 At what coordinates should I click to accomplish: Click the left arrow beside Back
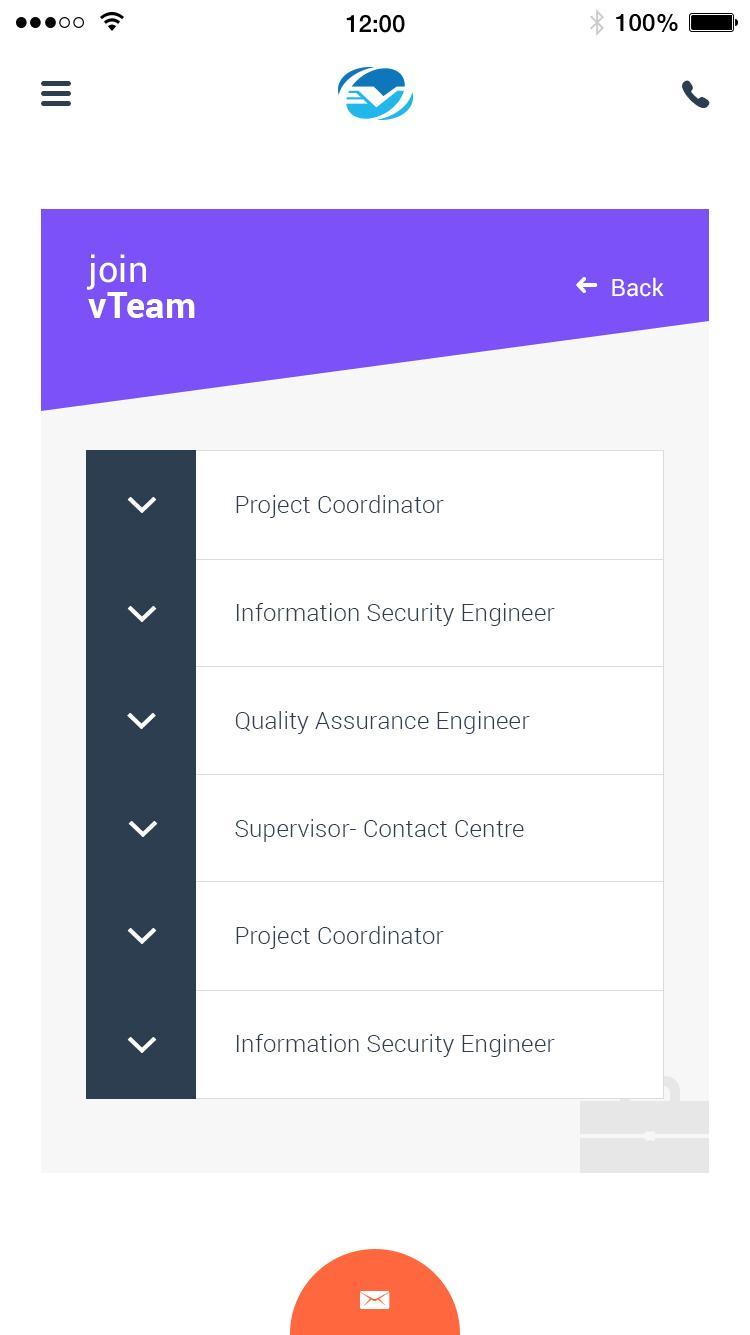pyautogui.click(x=586, y=286)
